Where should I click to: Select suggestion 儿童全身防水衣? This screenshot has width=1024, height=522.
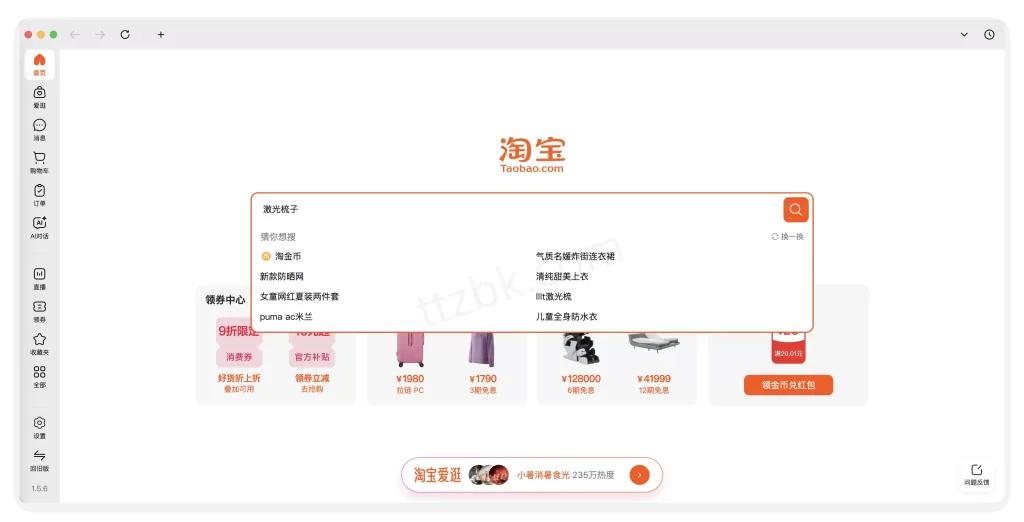(x=567, y=317)
